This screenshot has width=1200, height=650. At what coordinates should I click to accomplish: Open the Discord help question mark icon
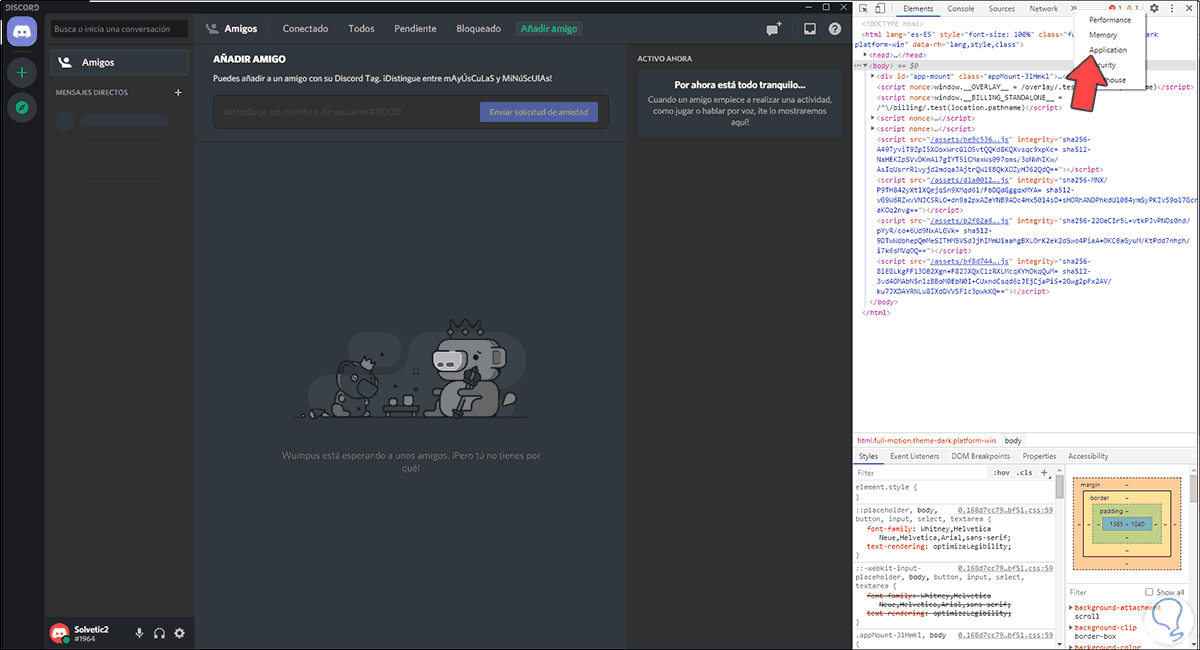(834, 29)
